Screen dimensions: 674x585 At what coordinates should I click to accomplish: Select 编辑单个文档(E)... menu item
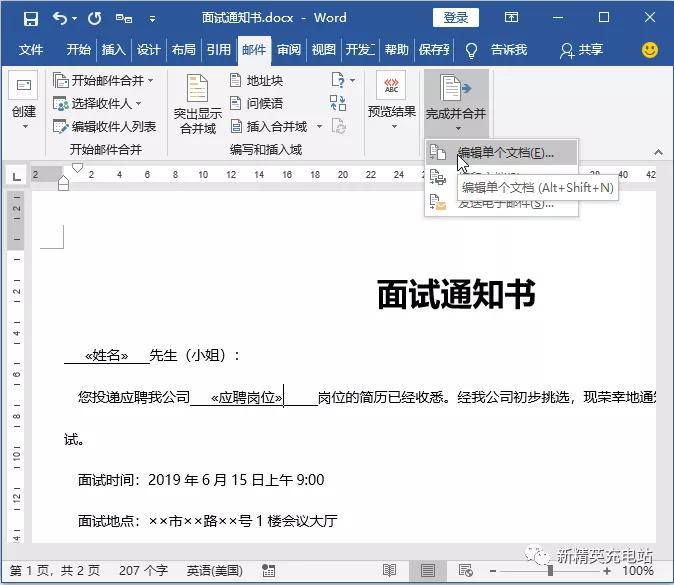click(501, 153)
